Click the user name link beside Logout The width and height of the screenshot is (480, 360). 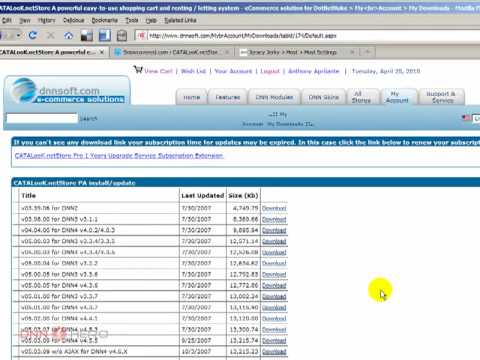coord(314,71)
